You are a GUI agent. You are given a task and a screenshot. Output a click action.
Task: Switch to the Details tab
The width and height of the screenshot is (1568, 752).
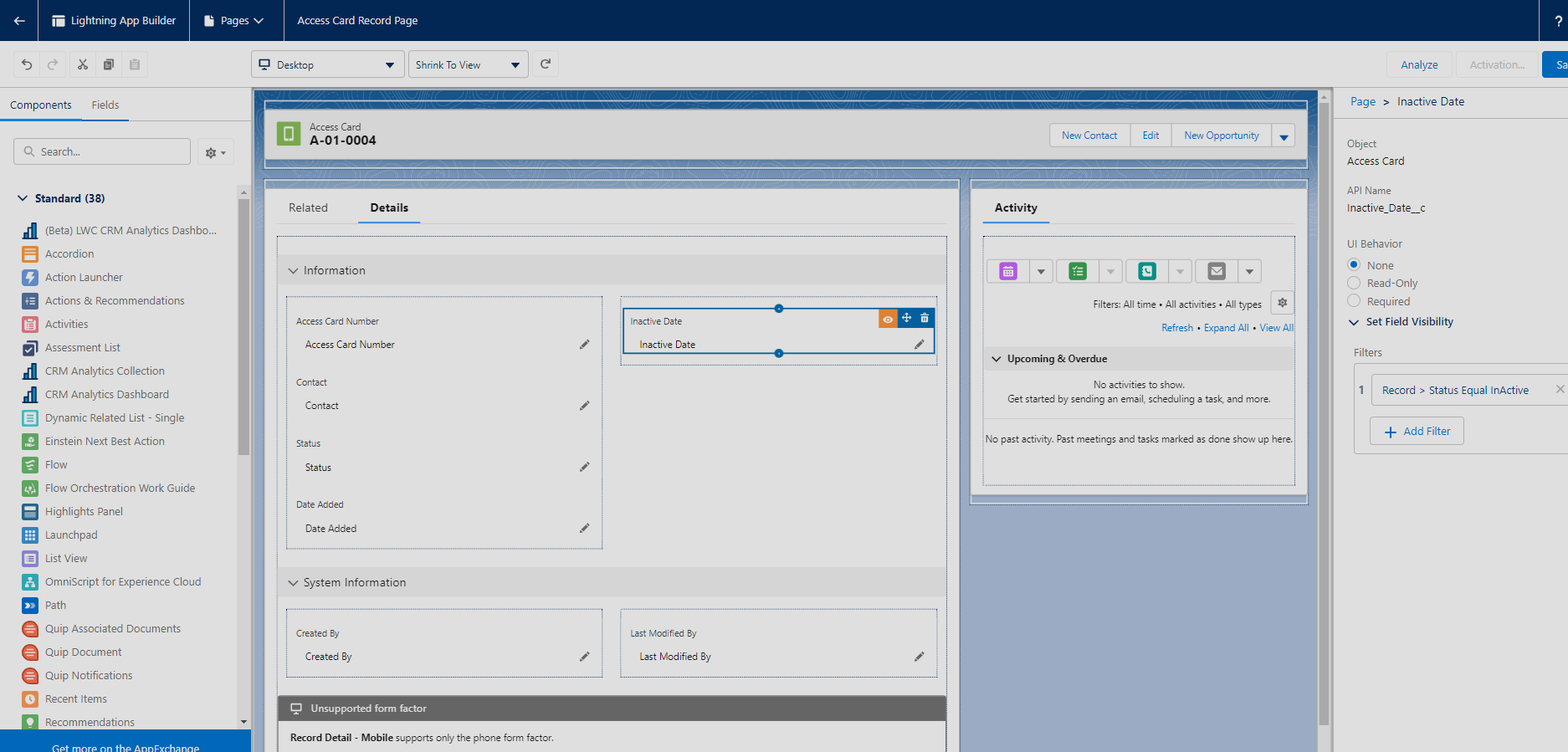click(x=389, y=207)
